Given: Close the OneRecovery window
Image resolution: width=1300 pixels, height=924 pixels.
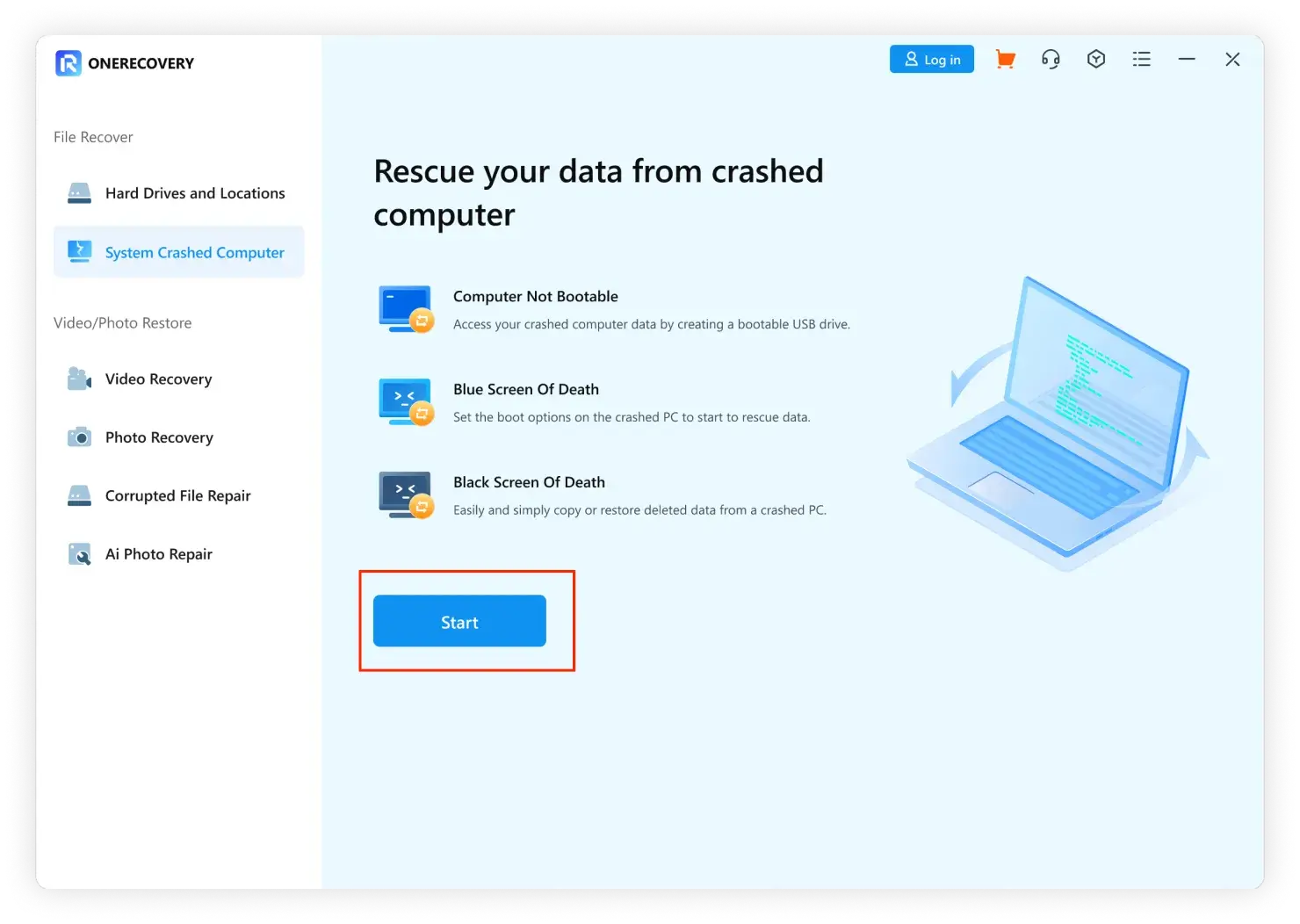Looking at the screenshot, I should click(1232, 60).
